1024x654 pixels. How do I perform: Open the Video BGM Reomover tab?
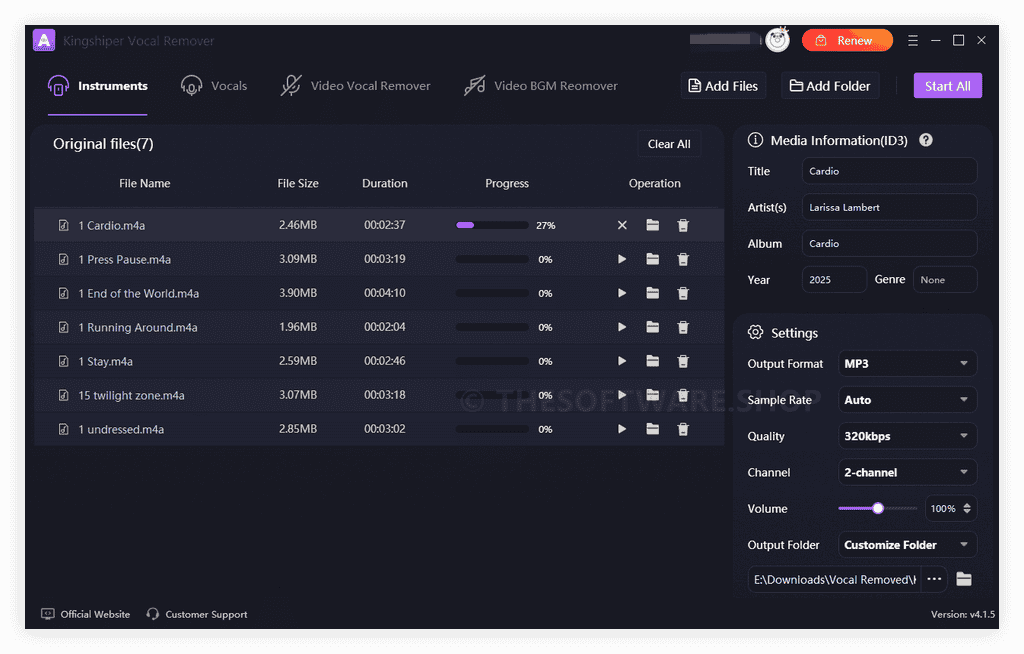tap(540, 86)
